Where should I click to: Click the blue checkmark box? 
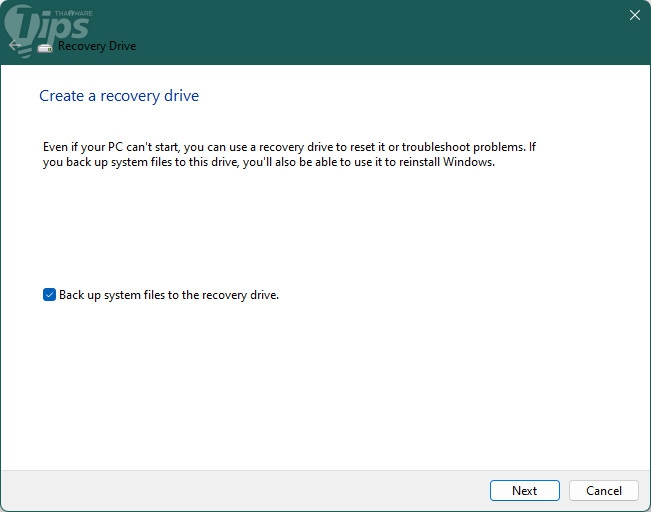(49, 295)
